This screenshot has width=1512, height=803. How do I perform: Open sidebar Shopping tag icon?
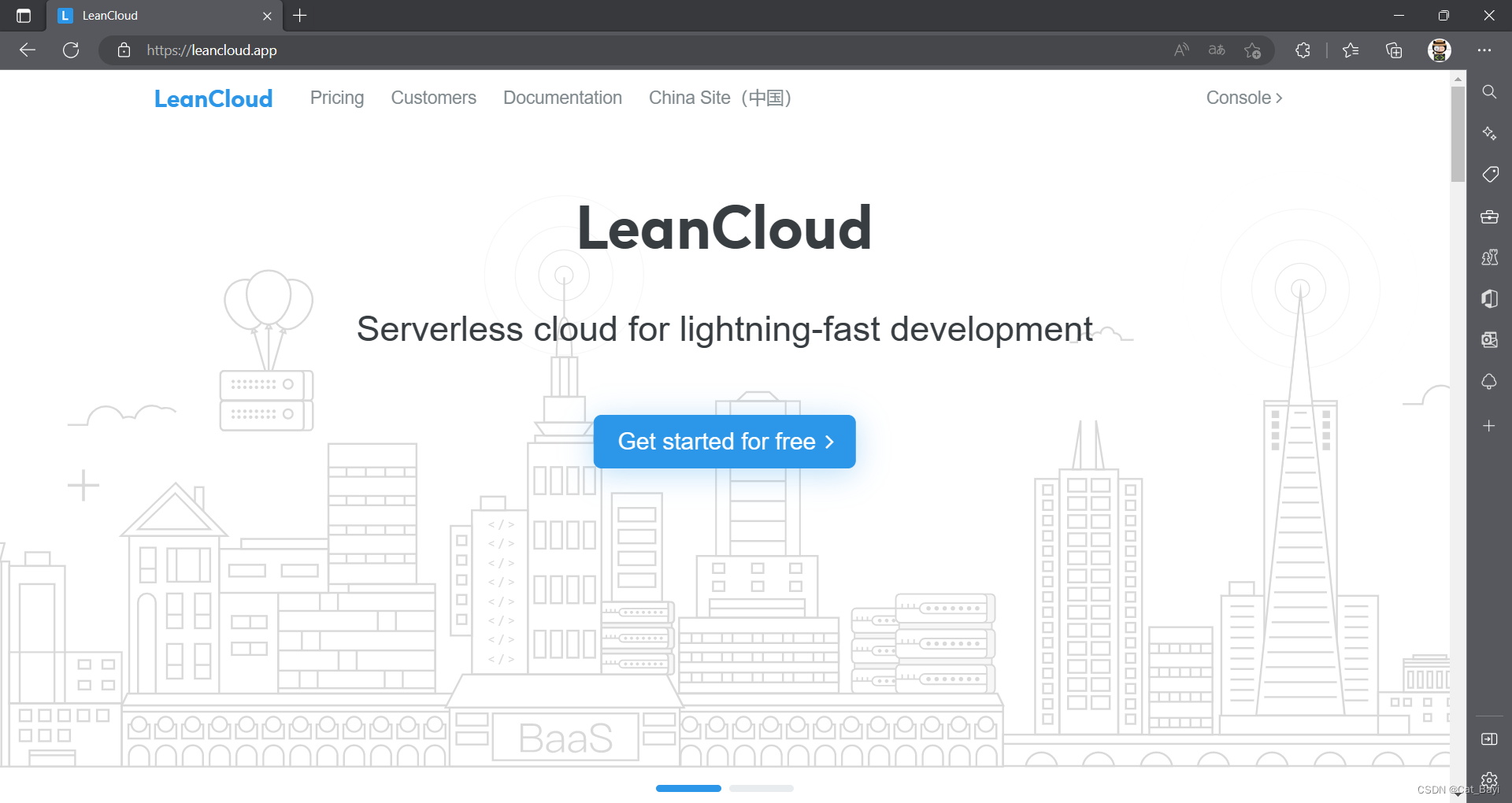tap(1489, 174)
